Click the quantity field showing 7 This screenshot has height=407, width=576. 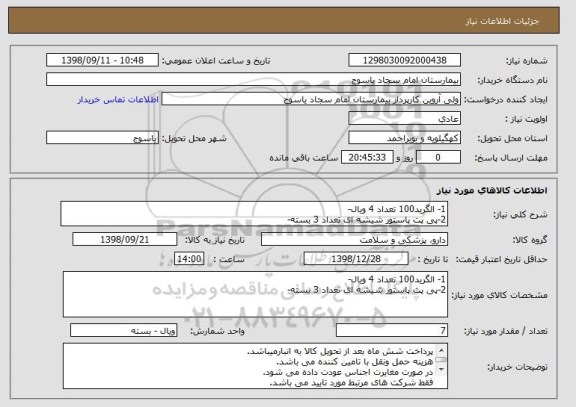392,330
